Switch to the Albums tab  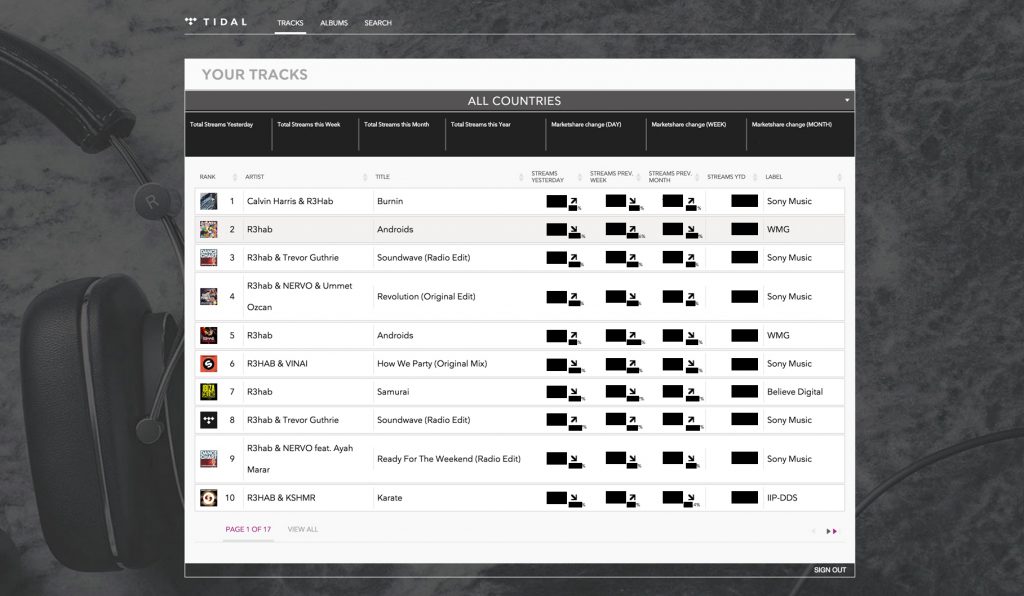(x=334, y=23)
